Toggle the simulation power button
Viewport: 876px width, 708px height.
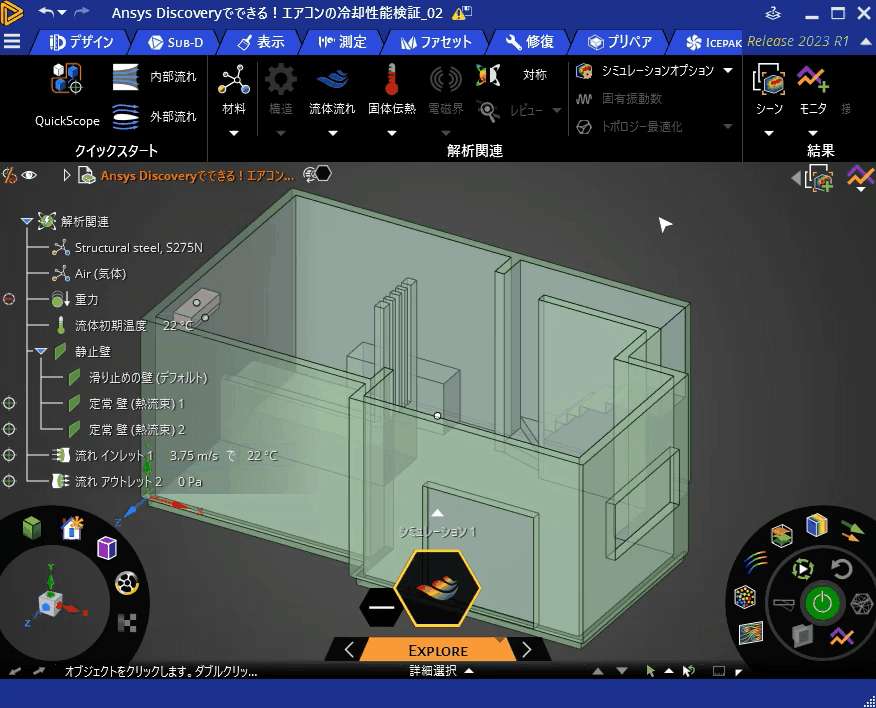pyautogui.click(x=822, y=603)
